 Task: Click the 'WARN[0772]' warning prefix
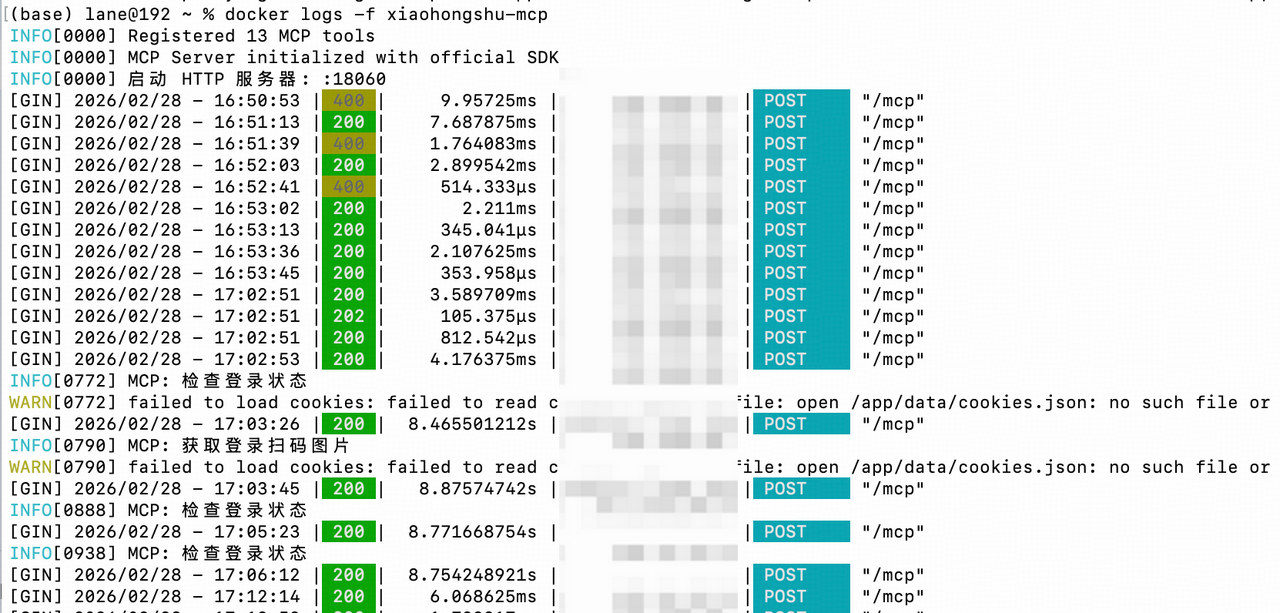(x=63, y=402)
